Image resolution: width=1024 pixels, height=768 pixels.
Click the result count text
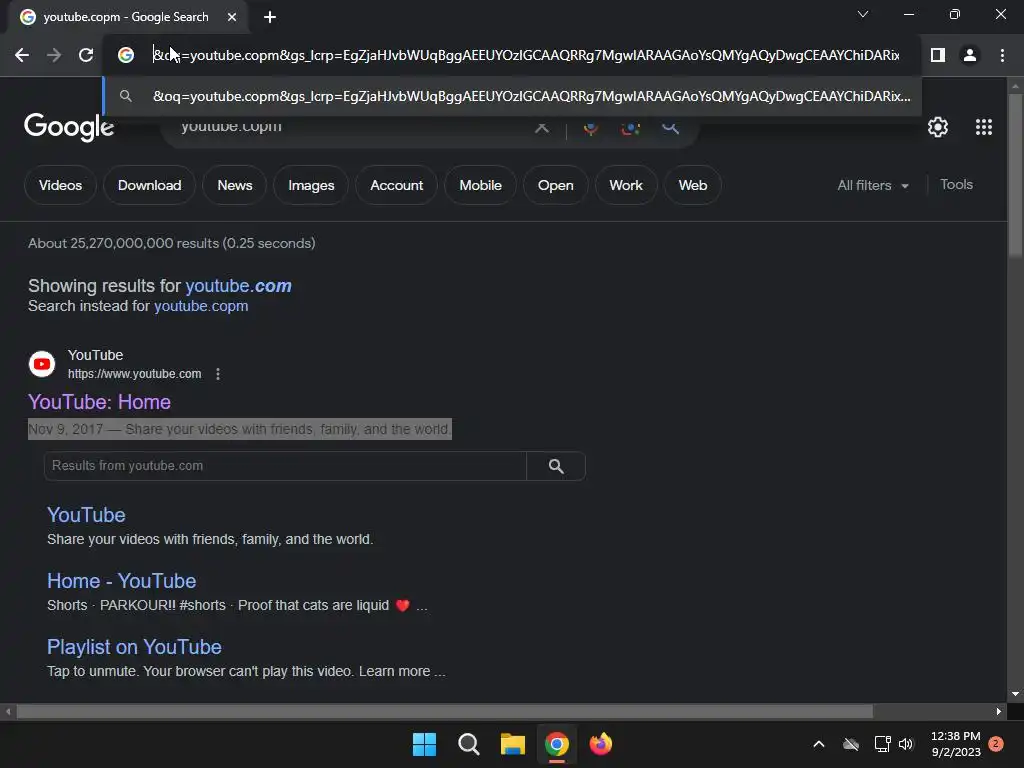coord(172,243)
